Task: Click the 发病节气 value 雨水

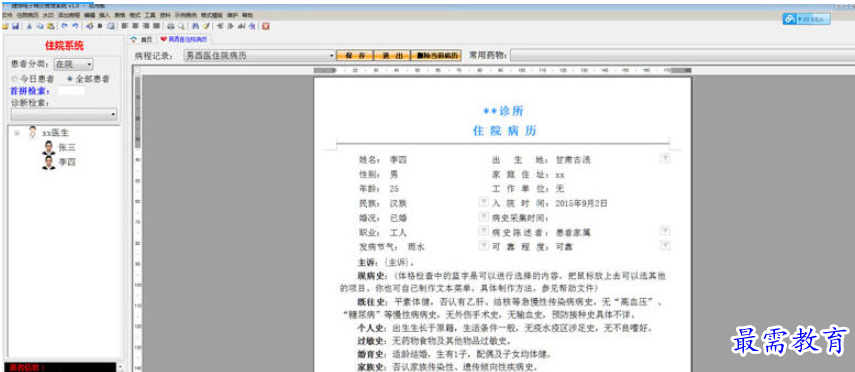Action: [416, 247]
